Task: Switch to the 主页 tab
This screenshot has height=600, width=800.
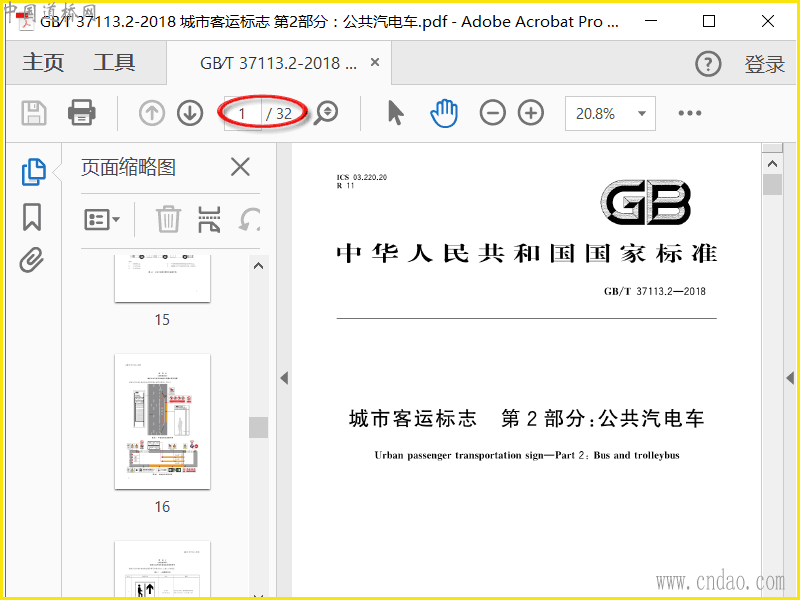Action: [x=43, y=63]
